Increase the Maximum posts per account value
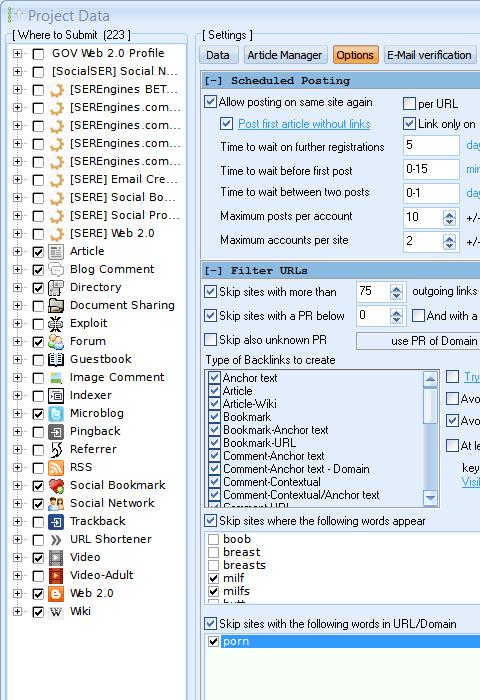The image size is (480, 700). pyautogui.click(x=449, y=214)
